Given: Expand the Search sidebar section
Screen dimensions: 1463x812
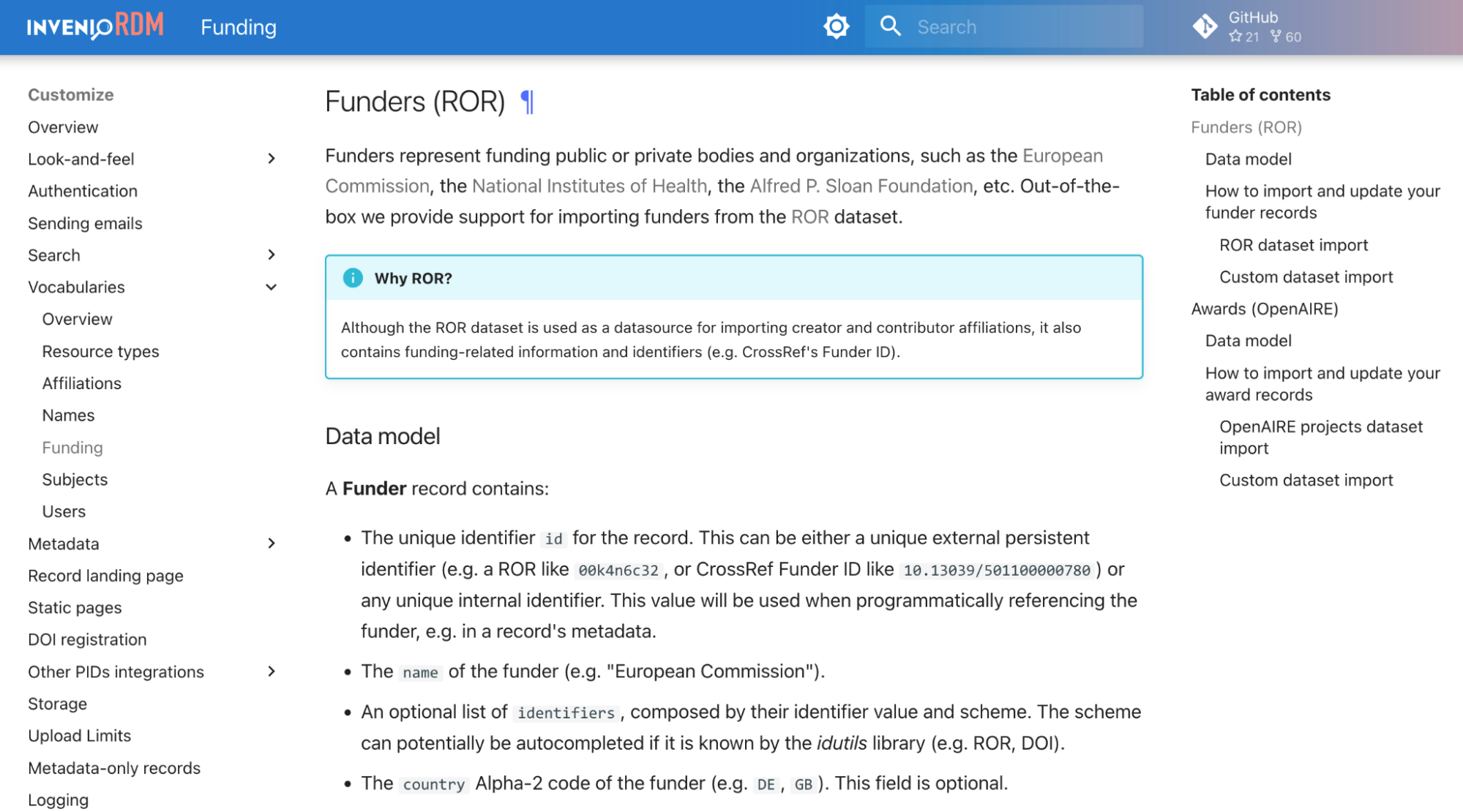Looking at the screenshot, I should pyautogui.click(x=269, y=255).
